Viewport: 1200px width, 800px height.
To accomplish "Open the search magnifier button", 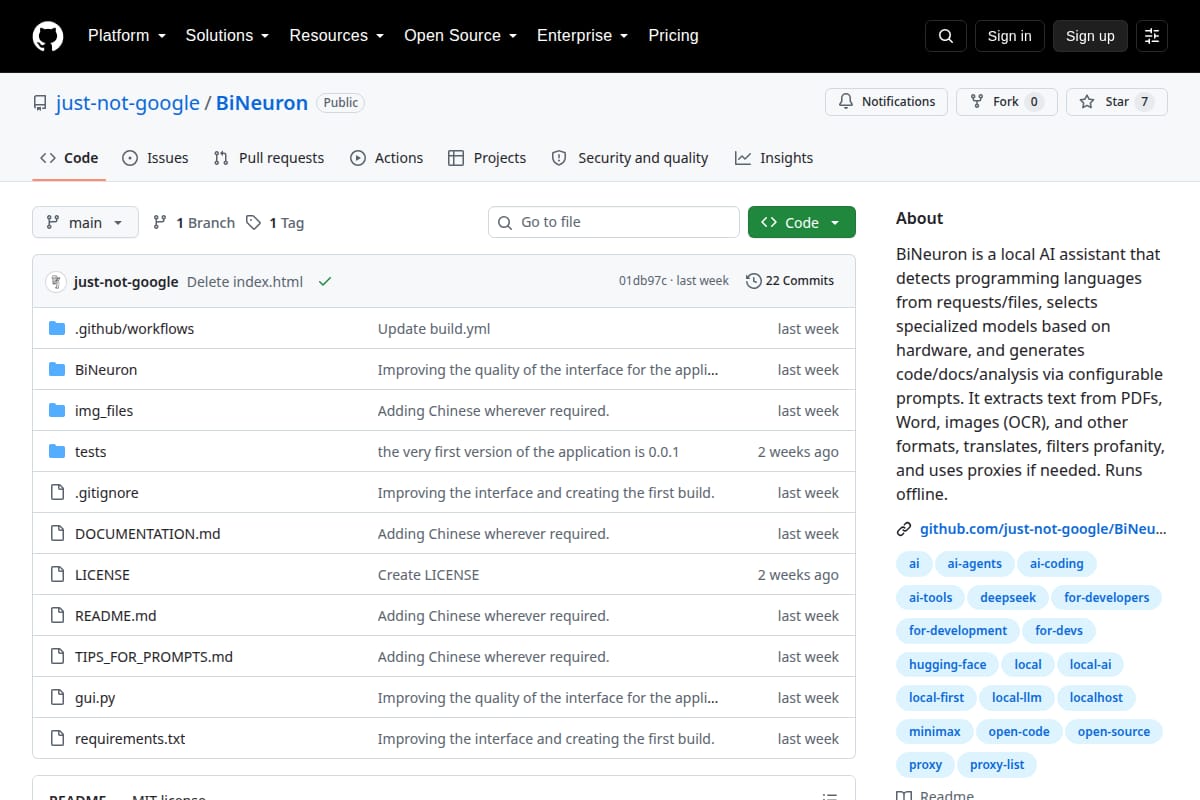I will coord(946,36).
